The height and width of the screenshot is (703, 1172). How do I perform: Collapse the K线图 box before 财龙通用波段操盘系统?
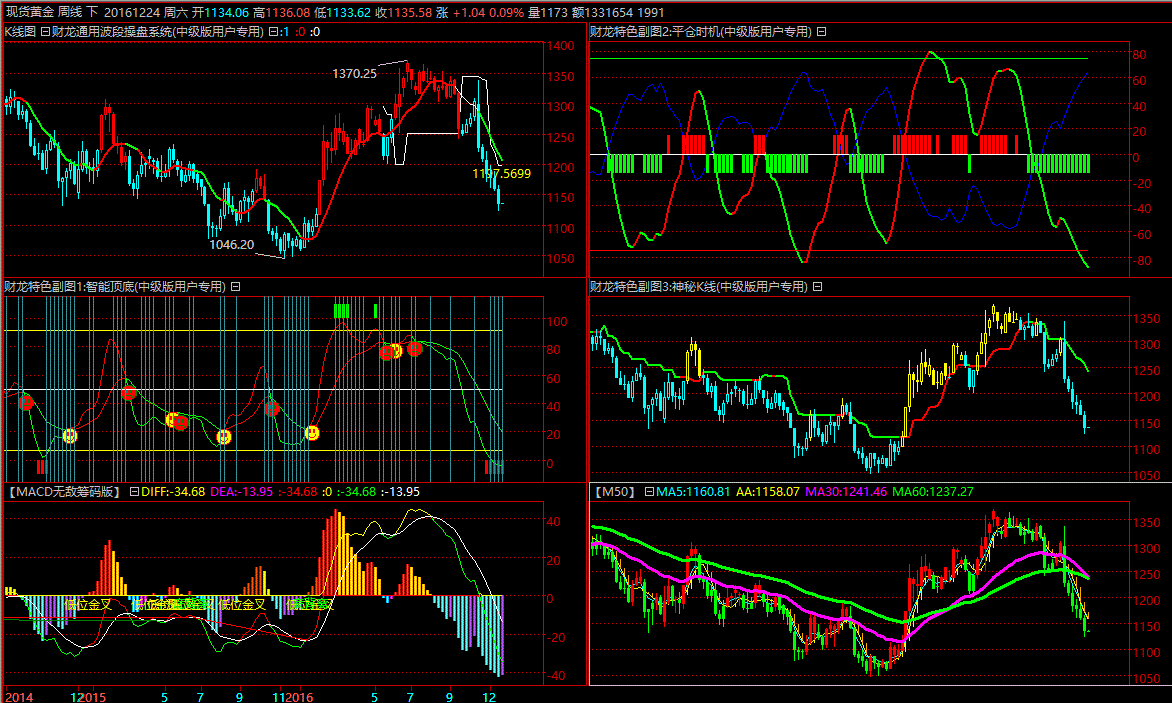(46, 32)
